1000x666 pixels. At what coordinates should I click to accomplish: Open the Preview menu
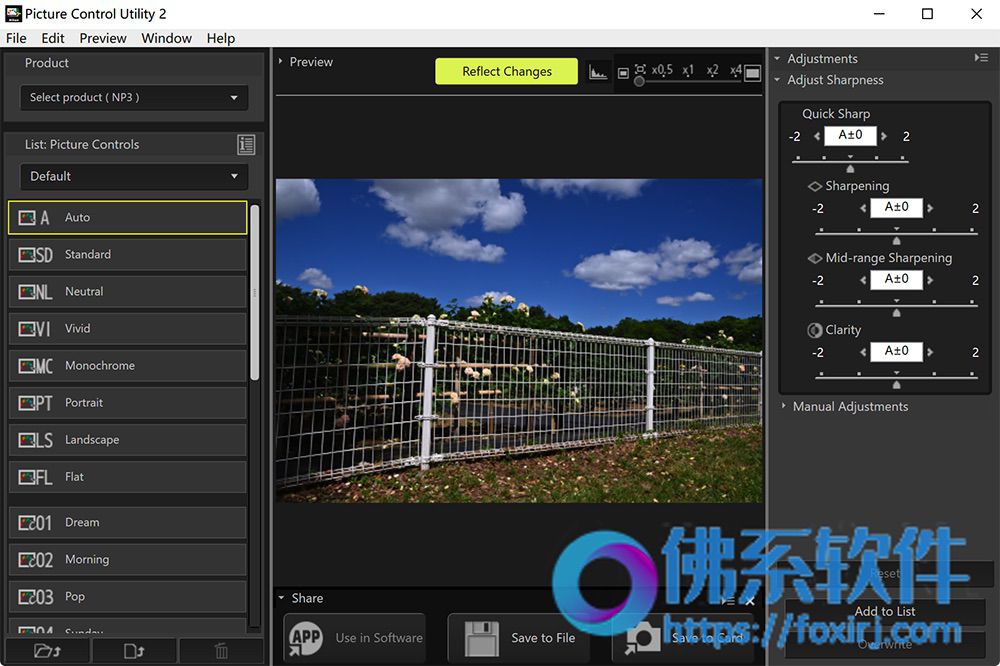pyautogui.click(x=103, y=38)
